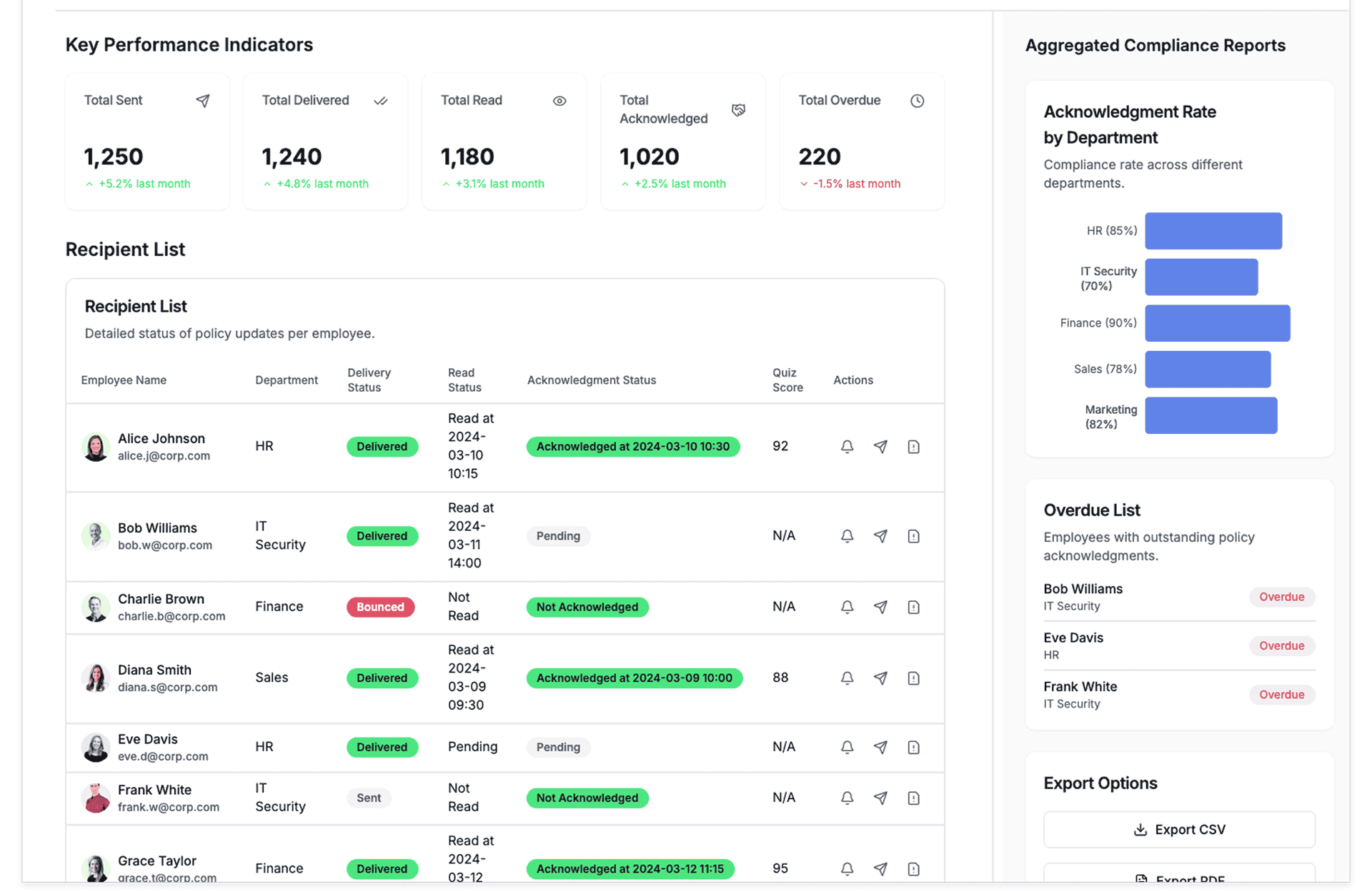
Task: Open Frank White in the Overdue List
Action: (x=1080, y=687)
